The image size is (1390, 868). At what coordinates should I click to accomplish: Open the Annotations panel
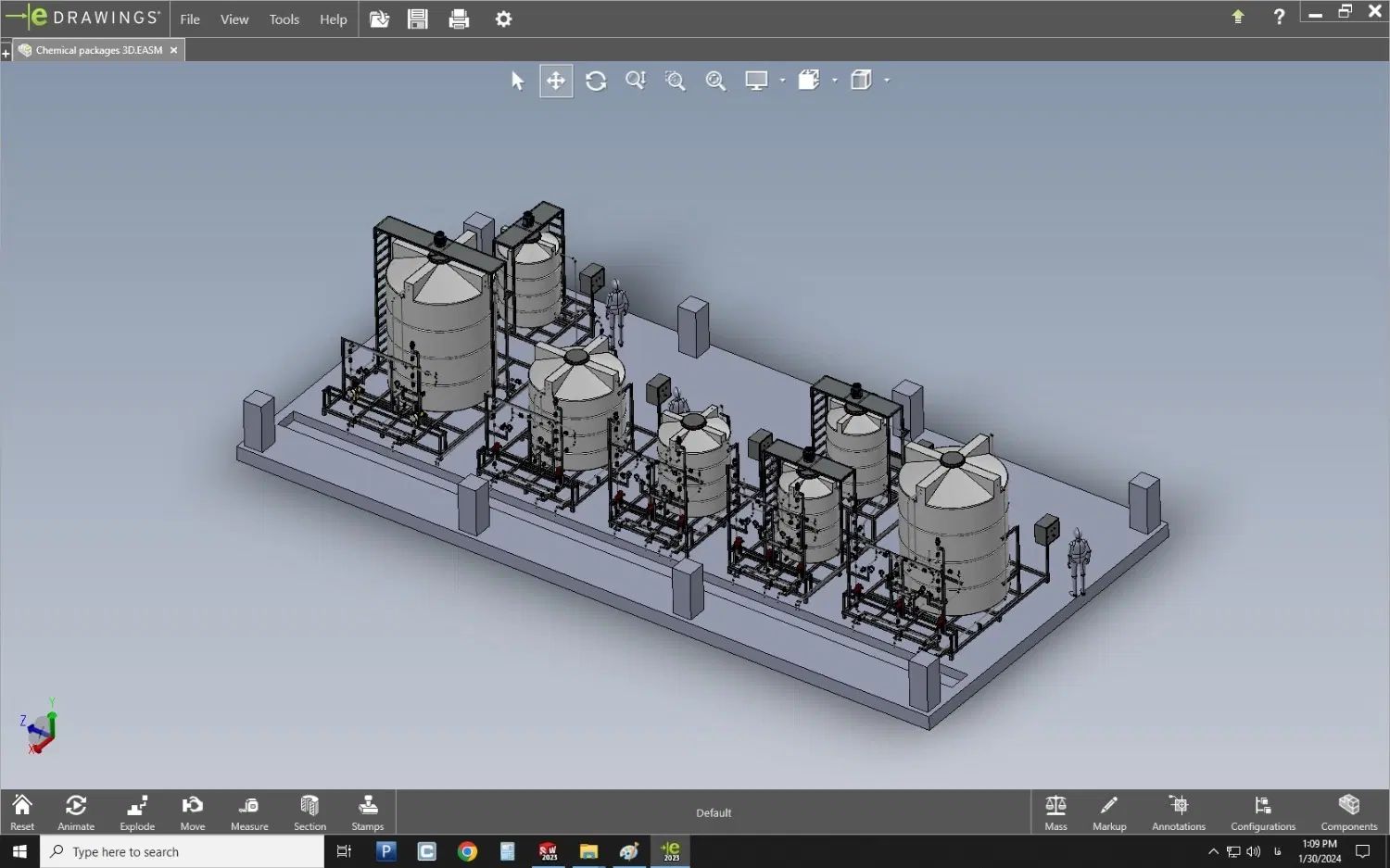1179,812
